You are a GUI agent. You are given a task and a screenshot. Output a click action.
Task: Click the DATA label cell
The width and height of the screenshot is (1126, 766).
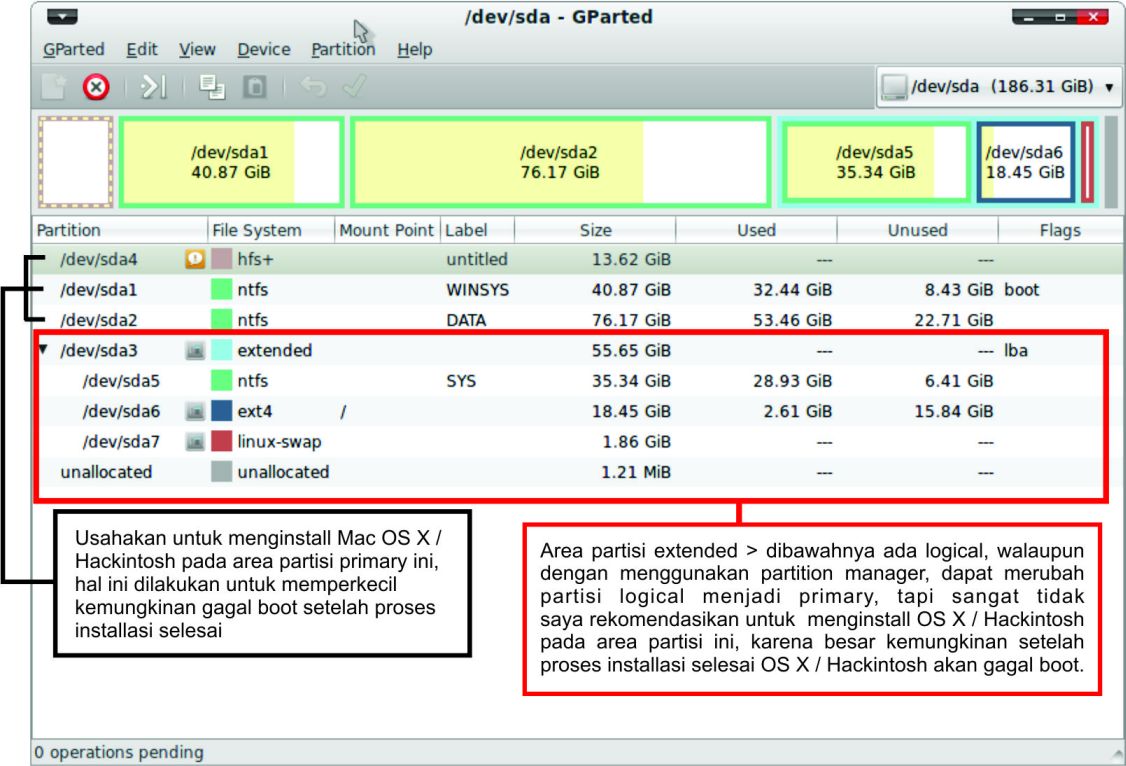(x=466, y=320)
